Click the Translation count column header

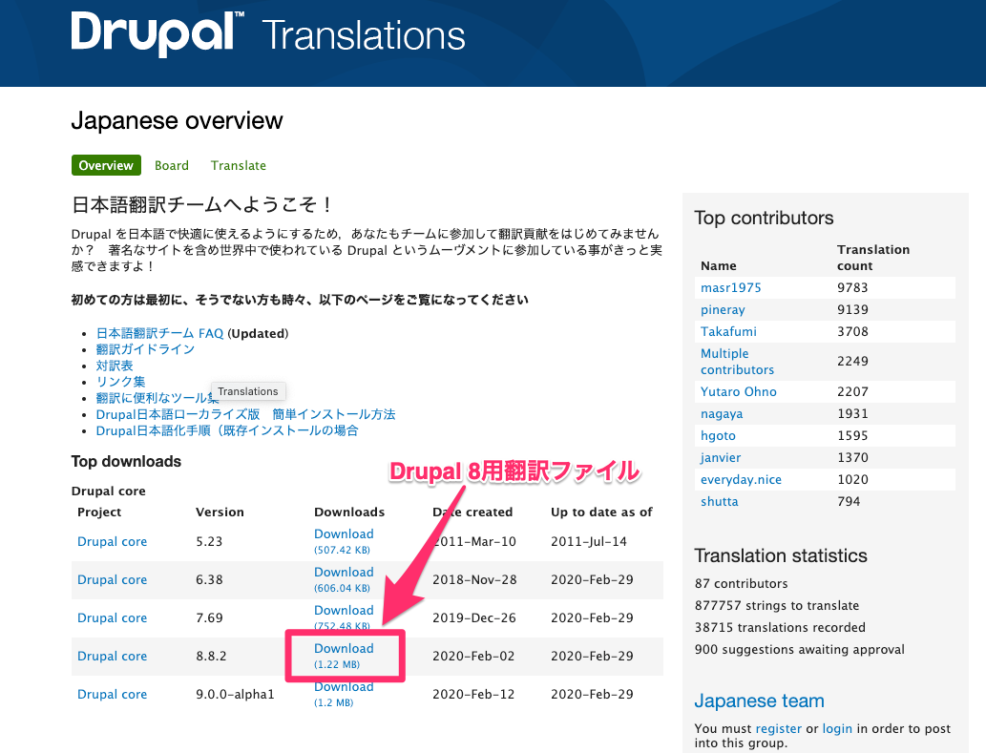pos(873,257)
